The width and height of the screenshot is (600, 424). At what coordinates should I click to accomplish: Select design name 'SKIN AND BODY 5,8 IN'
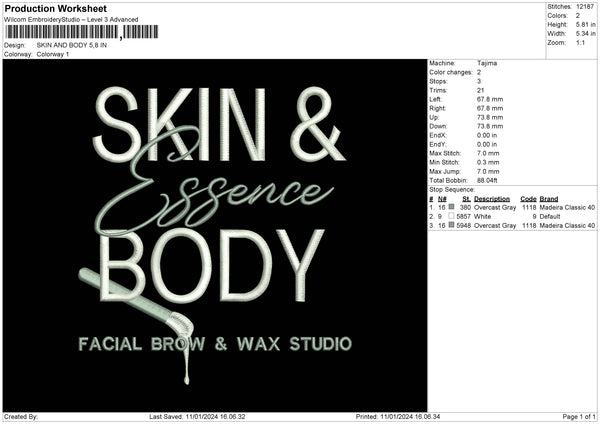72,45
